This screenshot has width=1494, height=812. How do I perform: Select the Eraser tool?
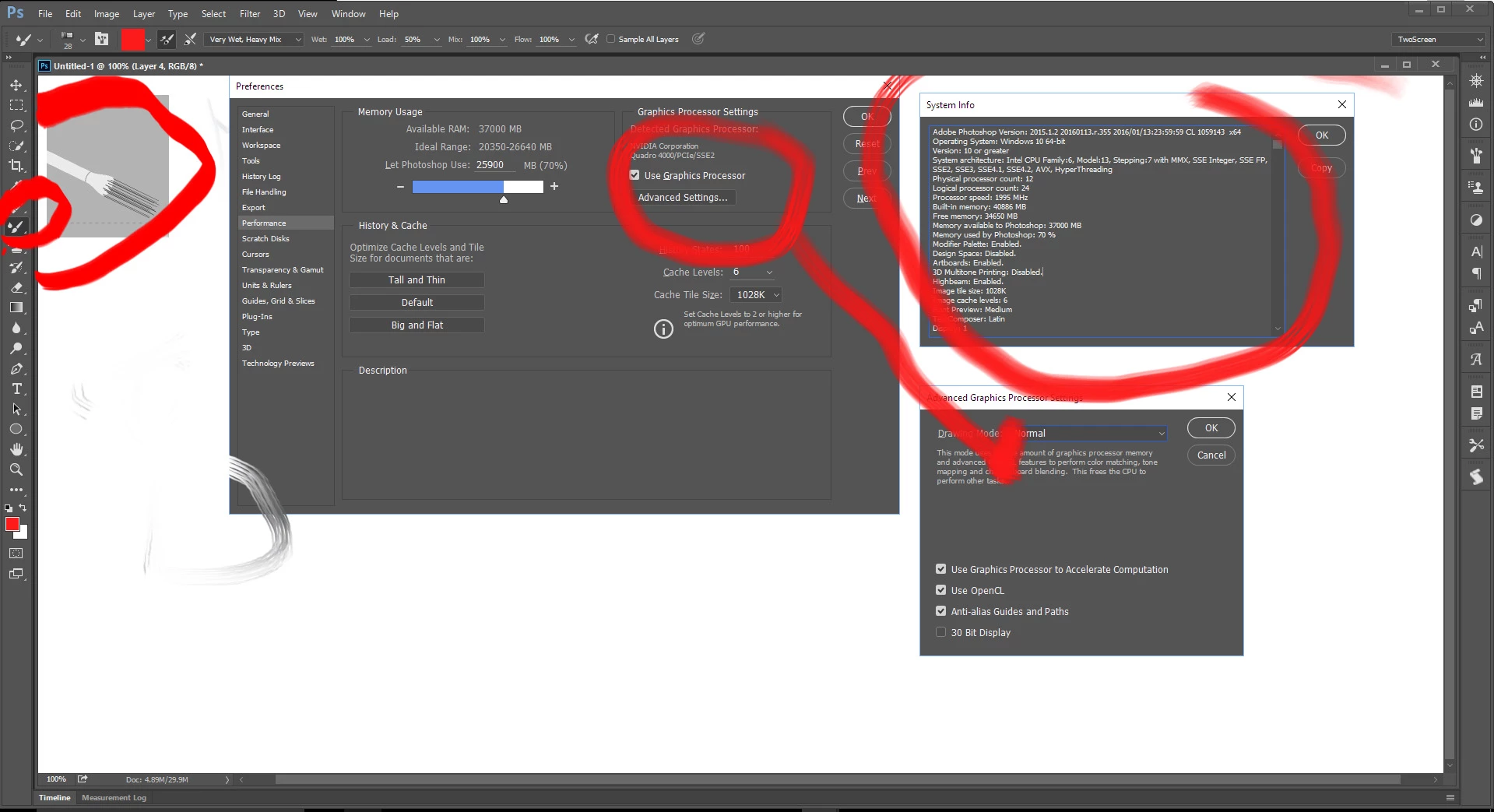16,287
